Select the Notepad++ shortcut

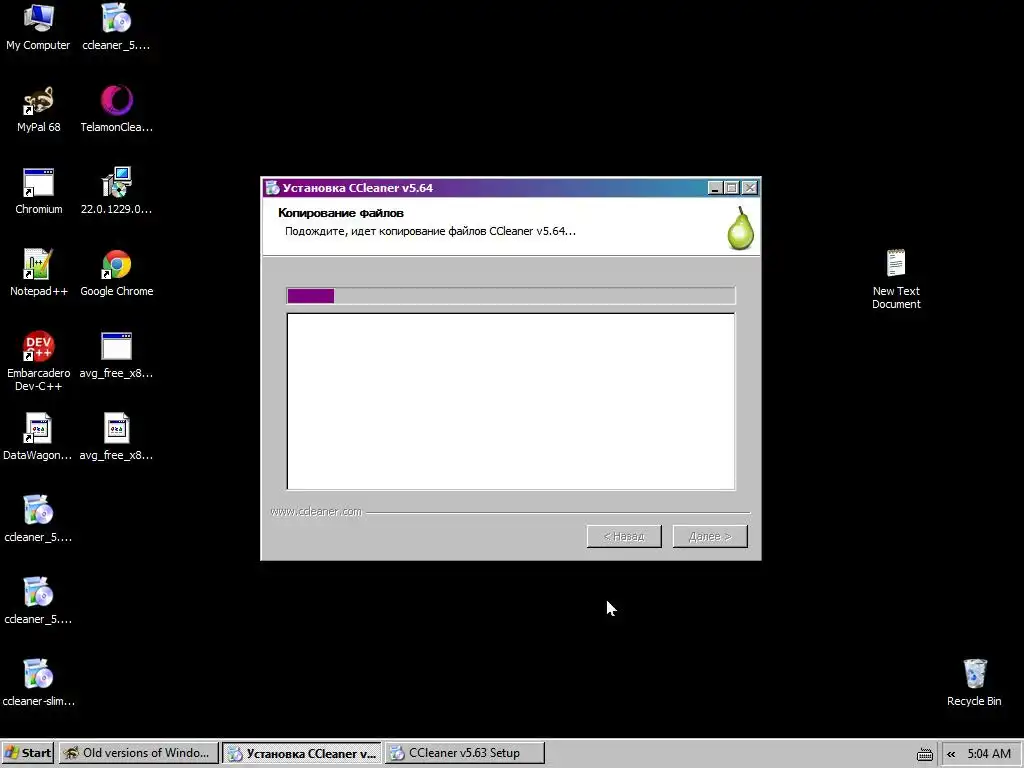[38, 273]
